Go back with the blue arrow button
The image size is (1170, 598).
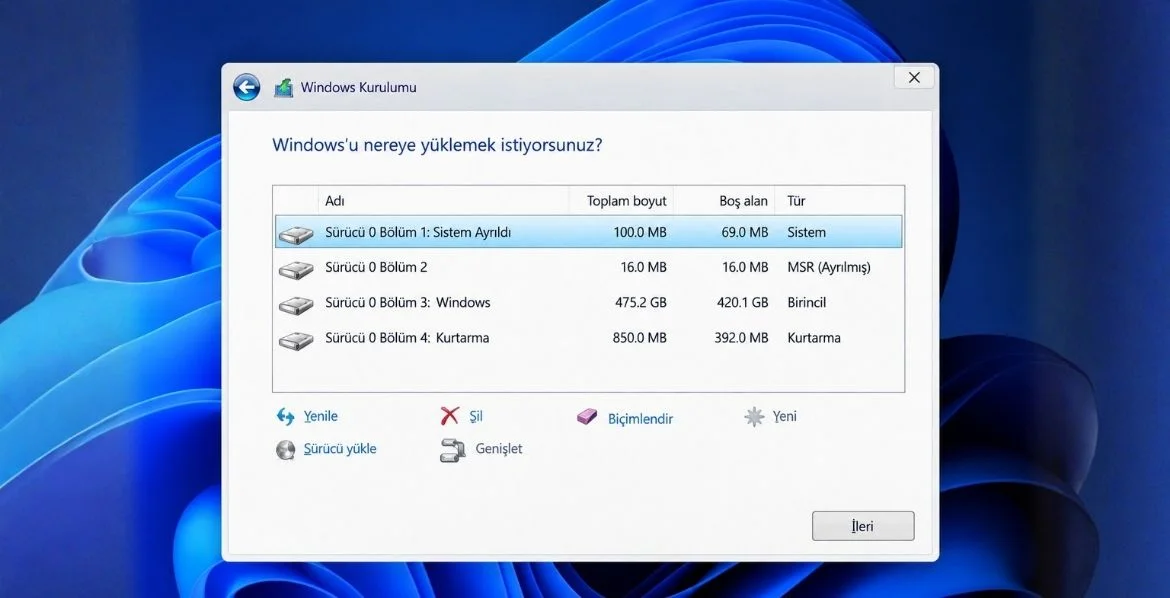[x=246, y=87]
